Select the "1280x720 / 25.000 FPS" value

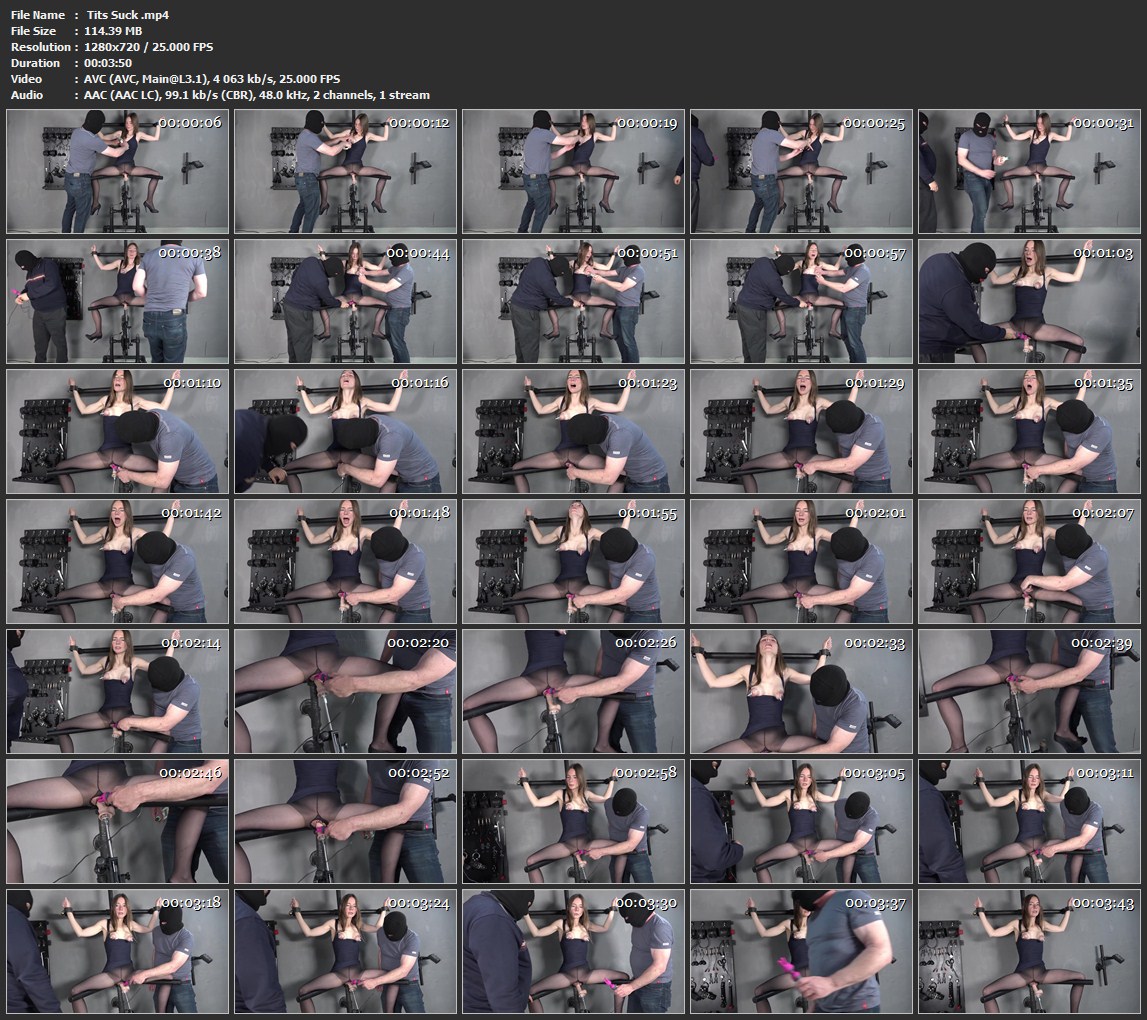[x=148, y=47]
